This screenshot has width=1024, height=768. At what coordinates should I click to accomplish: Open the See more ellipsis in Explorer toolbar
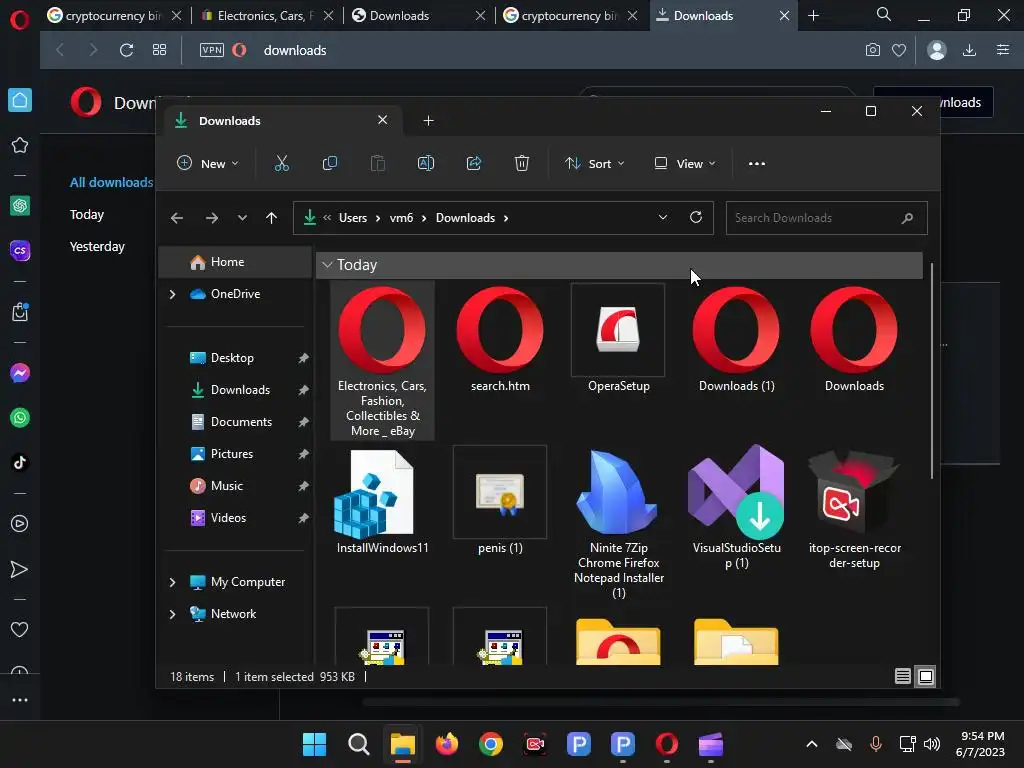(757, 164)
